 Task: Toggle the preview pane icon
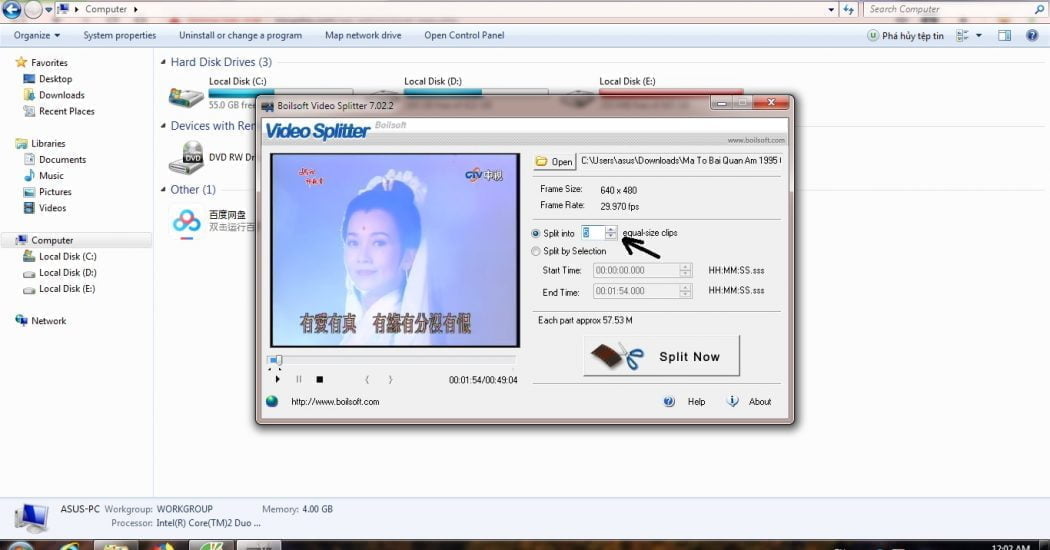pos(1004,36)
